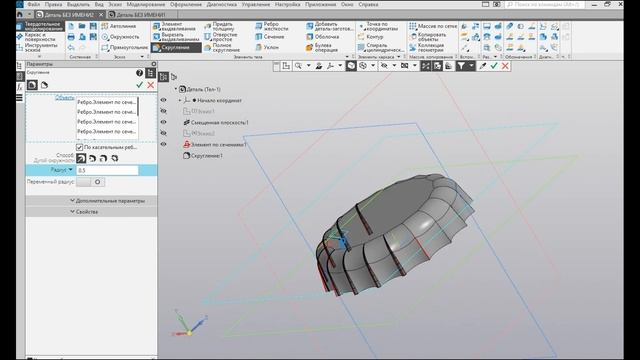This screenshot has width=640, height=360.
Task: Select first Способ arc-of-circle option
Action: 81,158
